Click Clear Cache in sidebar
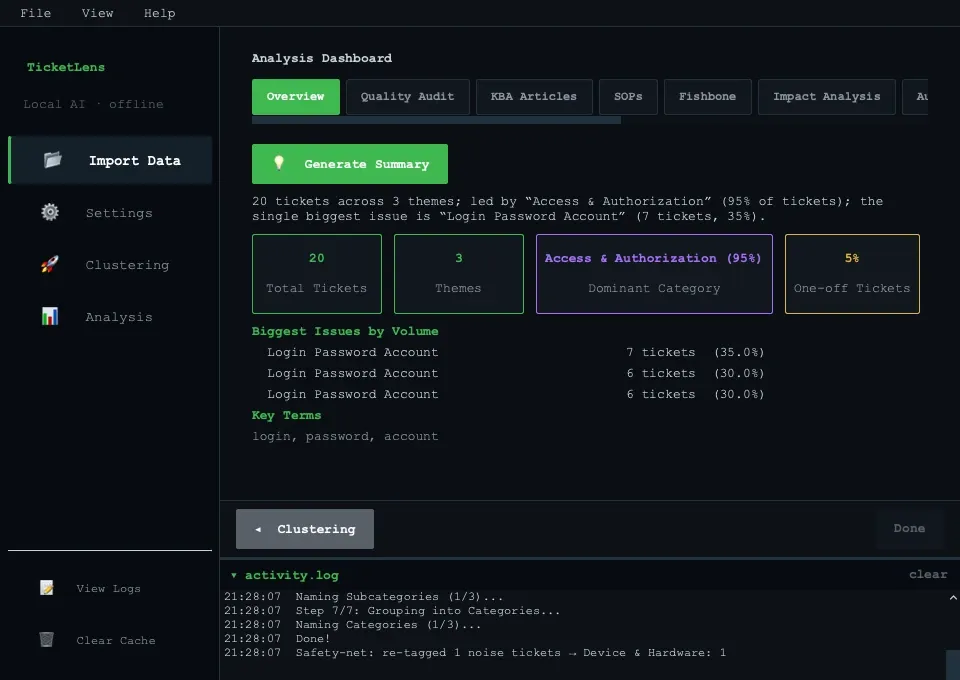 (111, 640)
